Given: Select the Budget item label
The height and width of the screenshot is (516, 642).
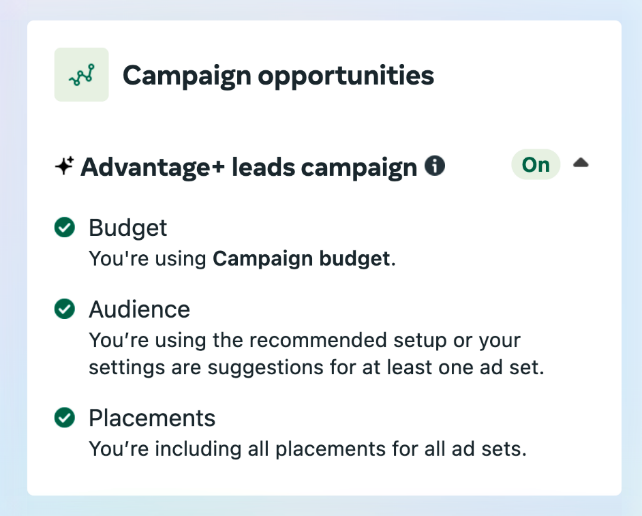Looking at the screenshot, I should [x=128, y=228].
